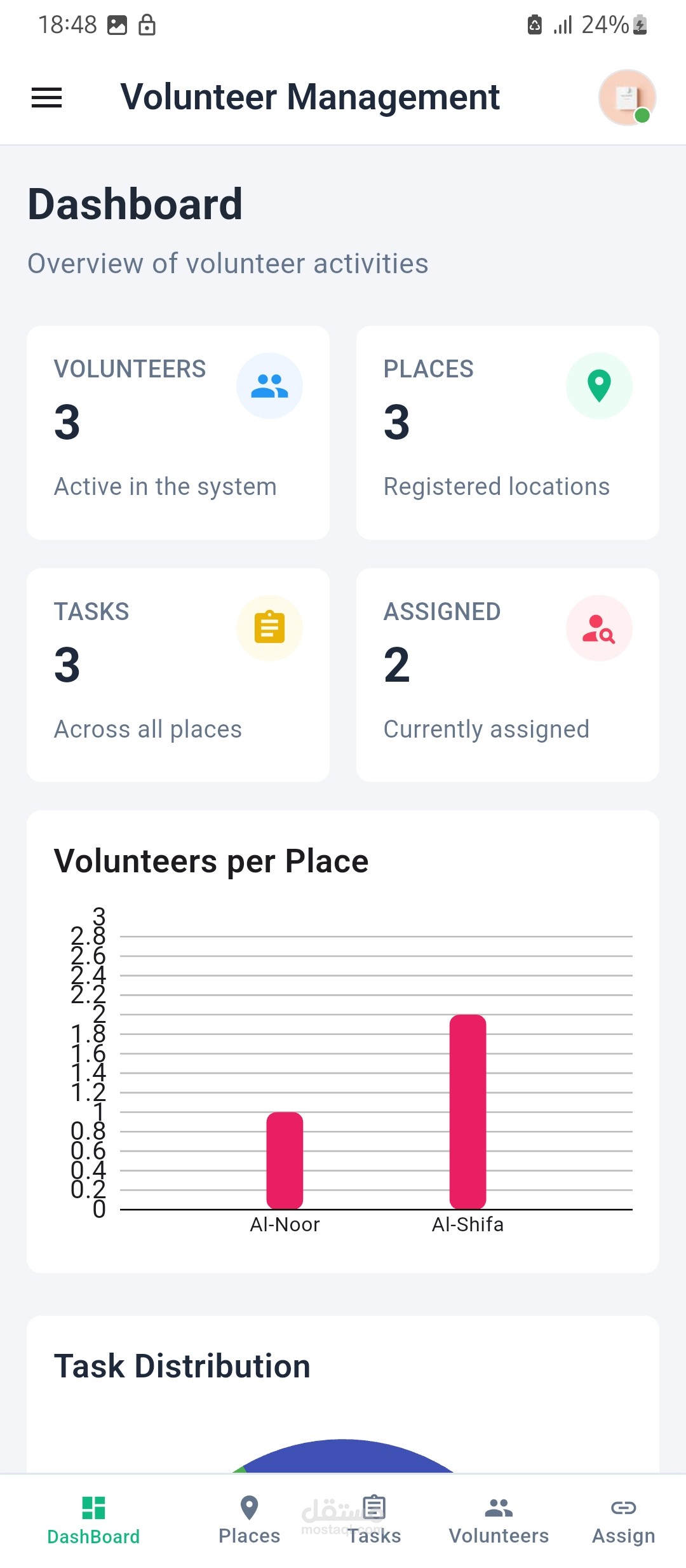Viewport: 686px width, 1568px height.
Task: Tap the green location pin icon
Action: pyautogui.click(x=599, y=386)
